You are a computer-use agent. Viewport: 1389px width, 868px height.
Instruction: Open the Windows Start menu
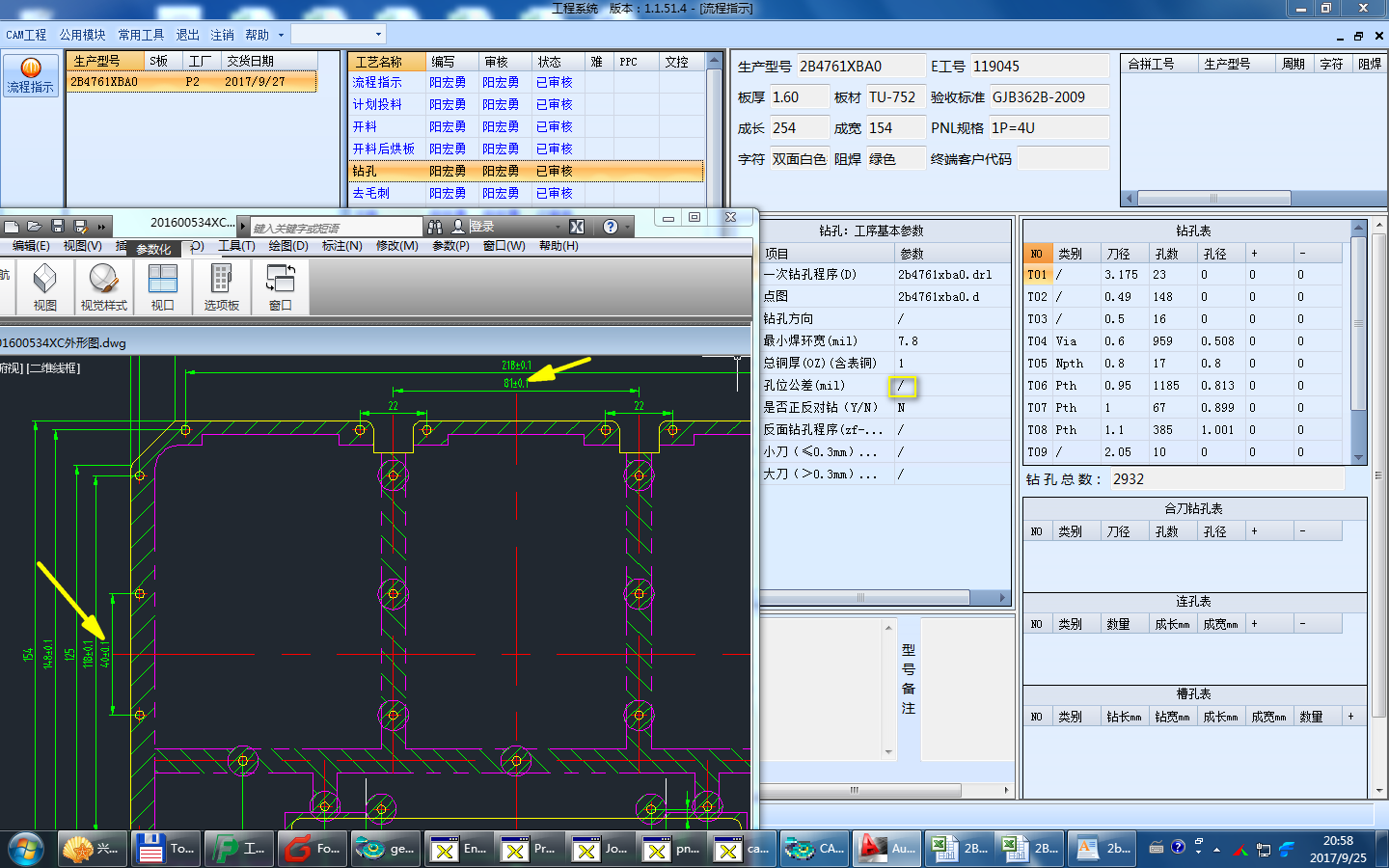(26, 849)
